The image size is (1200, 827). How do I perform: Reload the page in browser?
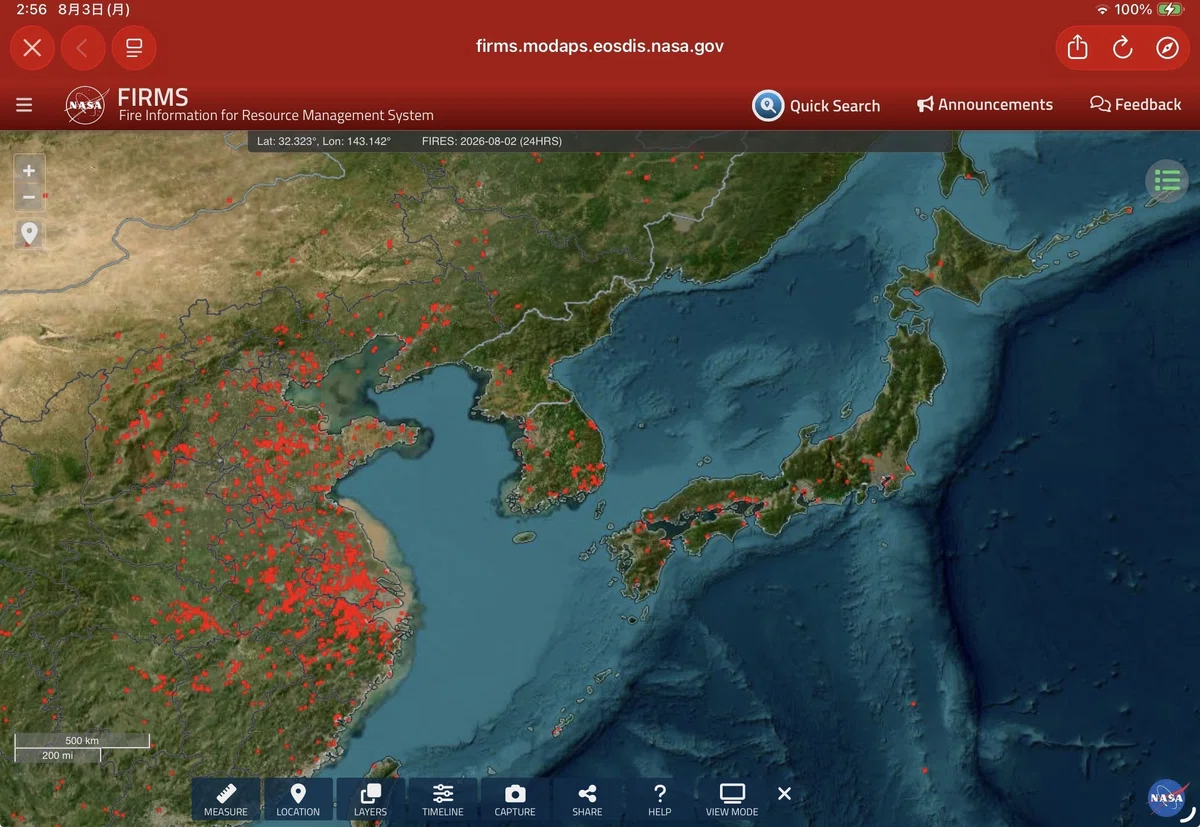[1122, 47]
